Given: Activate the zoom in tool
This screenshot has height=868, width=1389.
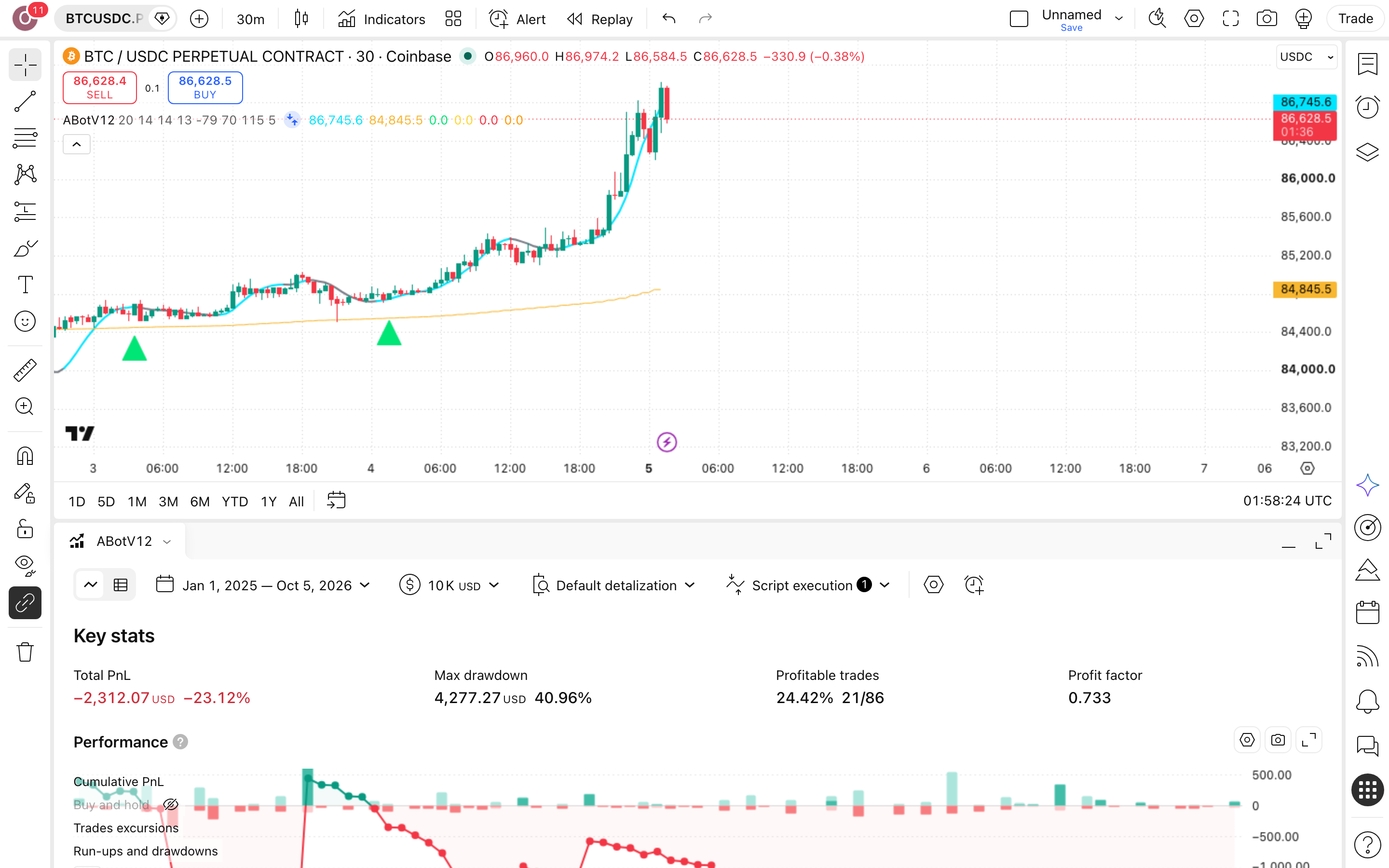Looking at the screenshot, I should 25,407.
